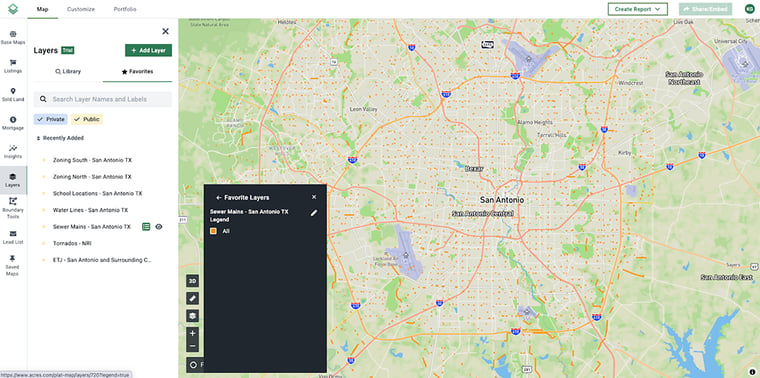Toggle 3D map view

click(192, 281)
